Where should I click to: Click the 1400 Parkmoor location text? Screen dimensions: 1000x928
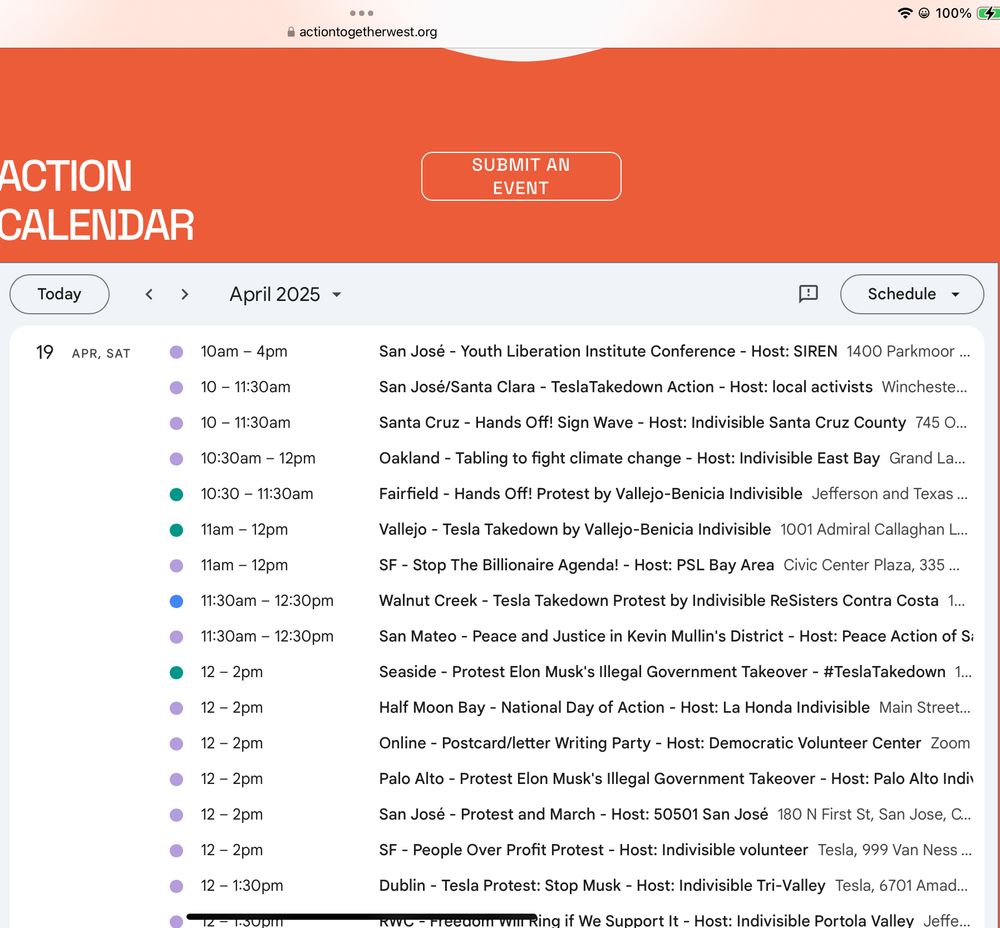click(x=908, y=351)
